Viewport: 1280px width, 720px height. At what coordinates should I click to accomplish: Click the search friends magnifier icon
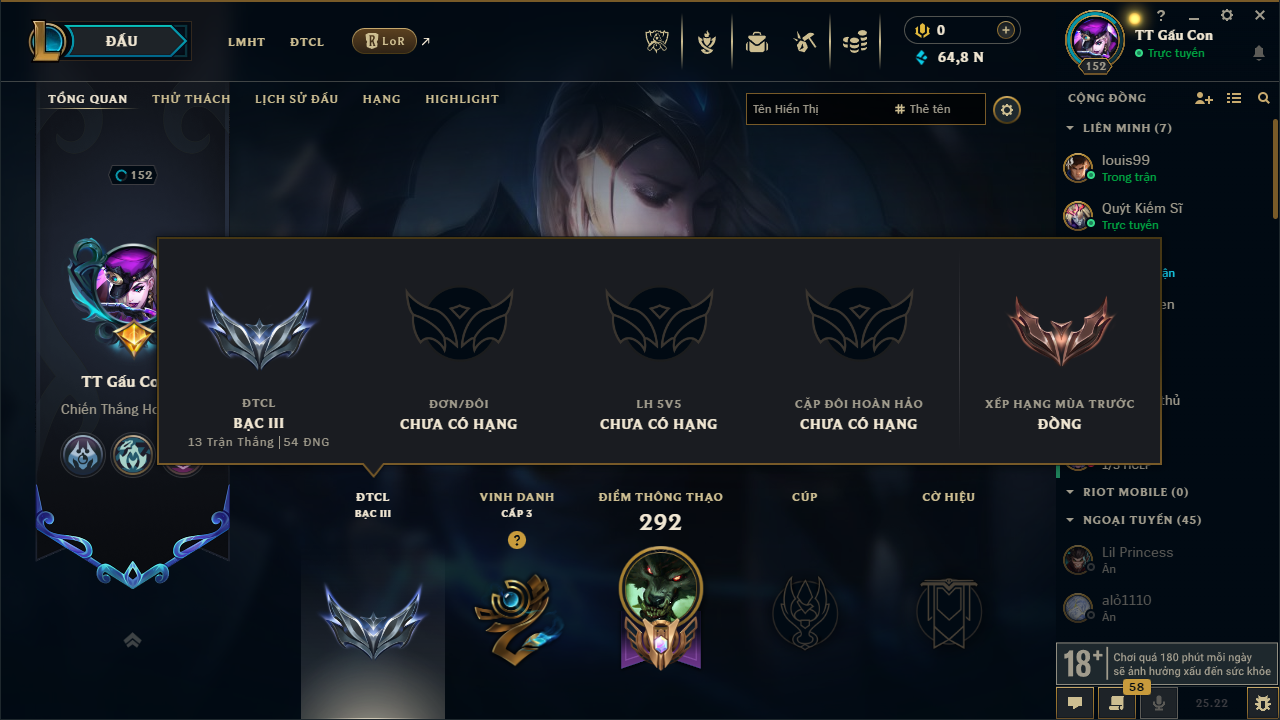click(x=1264, y=98)
